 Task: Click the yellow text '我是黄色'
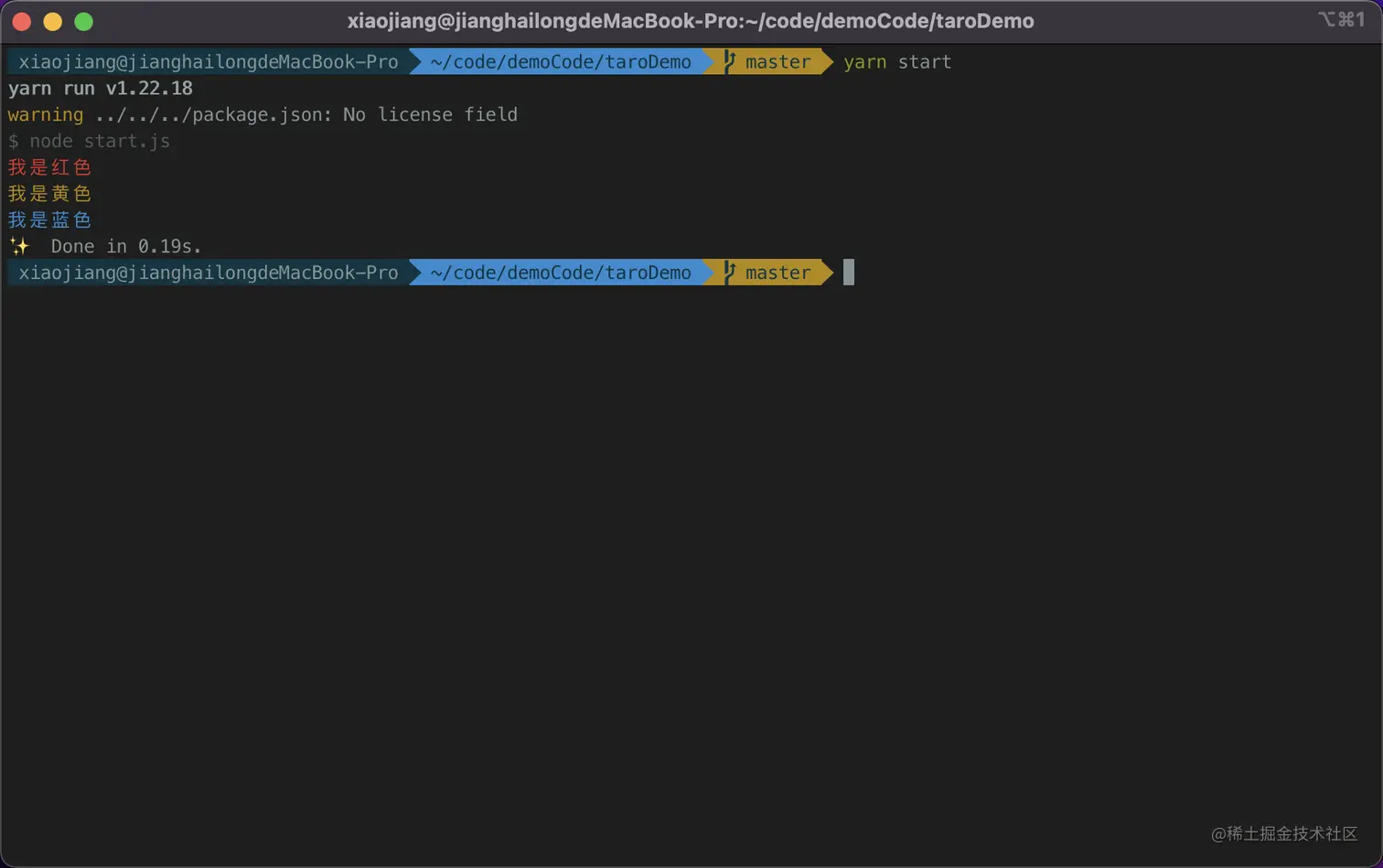(x=49, y=194)
